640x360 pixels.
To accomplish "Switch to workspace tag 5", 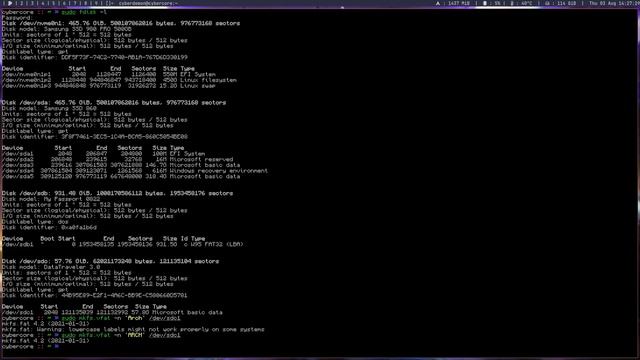I will [53, 3].
